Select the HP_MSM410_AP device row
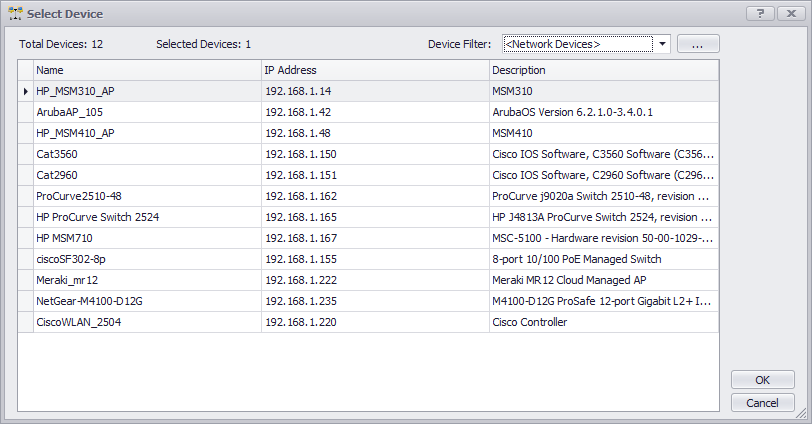Screen dimensions: 812x424 (x=368, y=133)
